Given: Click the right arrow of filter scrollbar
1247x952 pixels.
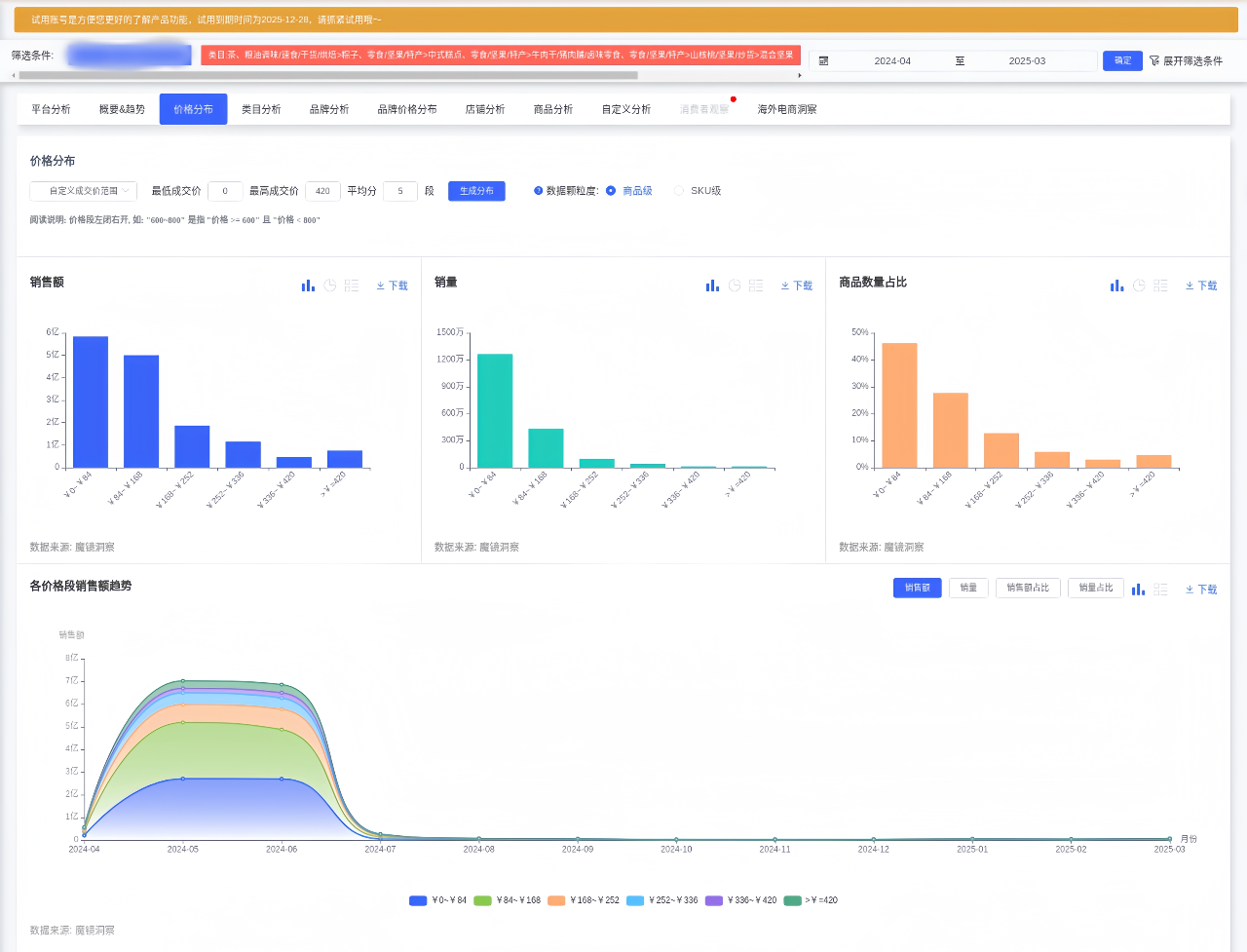Looking at the screenshot, I should [800, 75].
